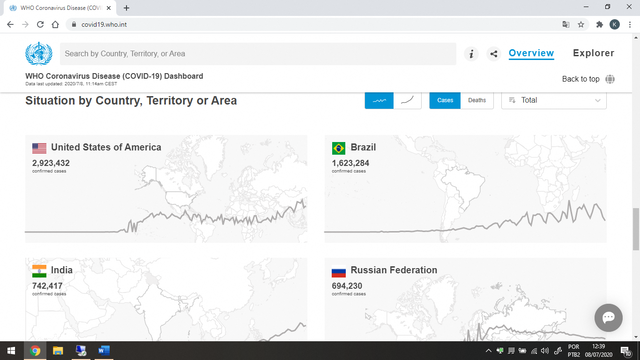Open the notification center icon
The image size is (640, 360).
coord(626,351)
